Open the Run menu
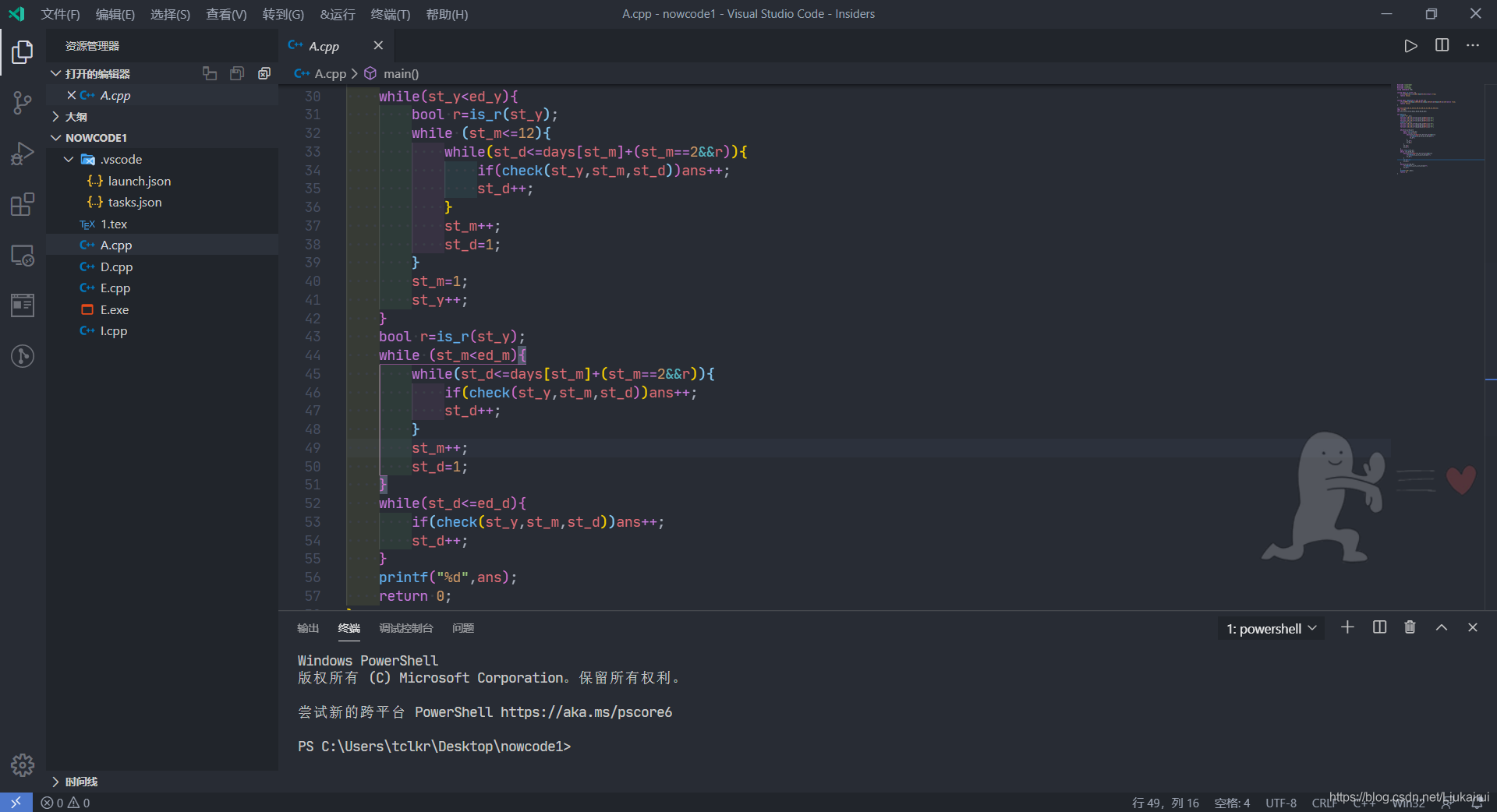1497x812 pixels. coord(338,14)
